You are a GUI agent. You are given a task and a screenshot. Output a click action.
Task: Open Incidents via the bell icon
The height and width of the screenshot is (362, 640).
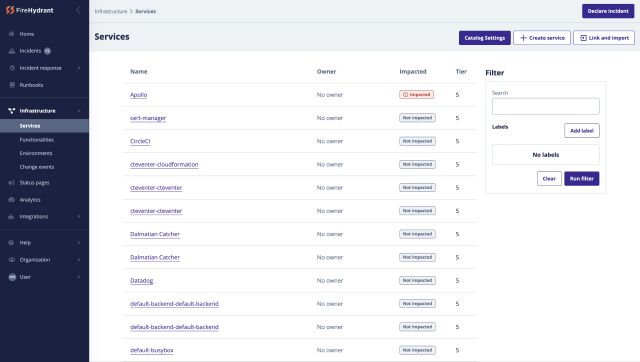[11, 51]
